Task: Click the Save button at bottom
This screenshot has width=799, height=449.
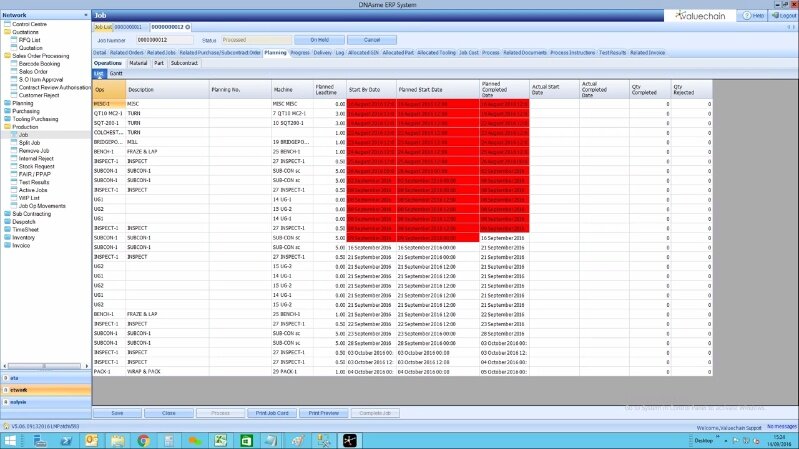Action: point(118,412)
